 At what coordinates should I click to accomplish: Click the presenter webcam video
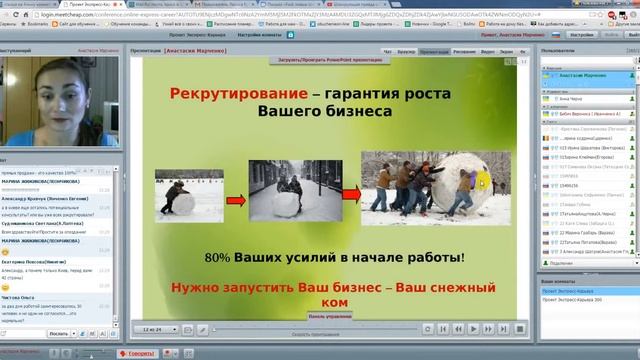click(x=60, y=101)
